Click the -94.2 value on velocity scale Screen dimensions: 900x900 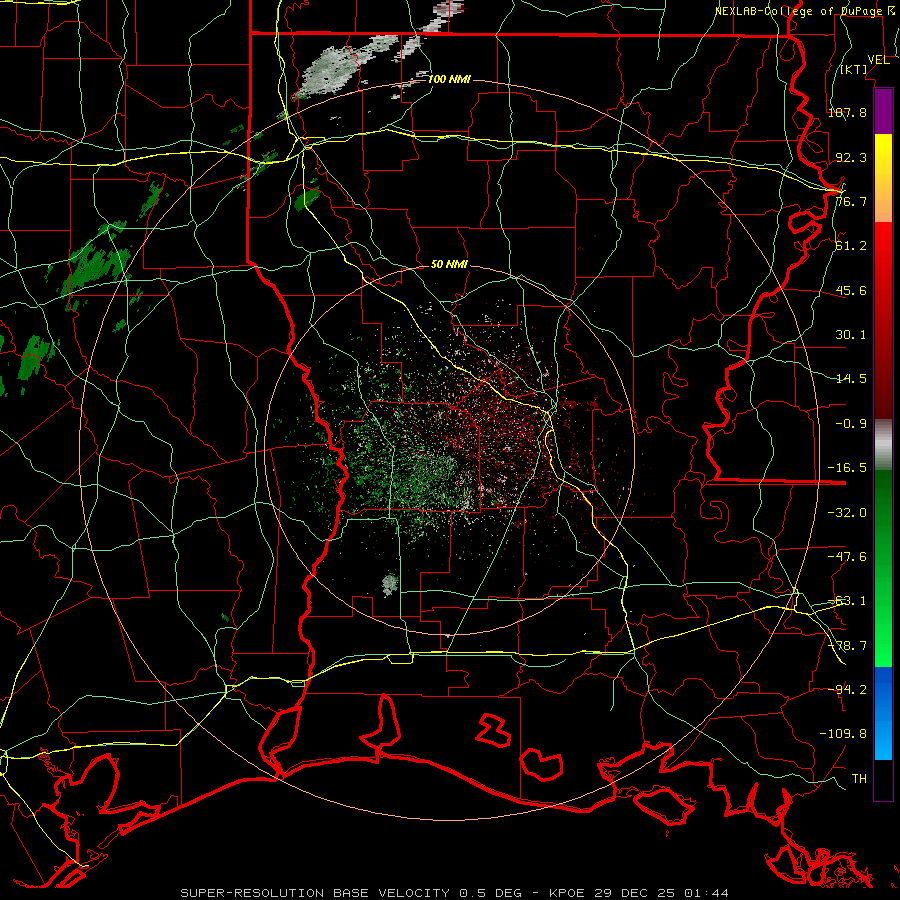(x=847, y=690)
